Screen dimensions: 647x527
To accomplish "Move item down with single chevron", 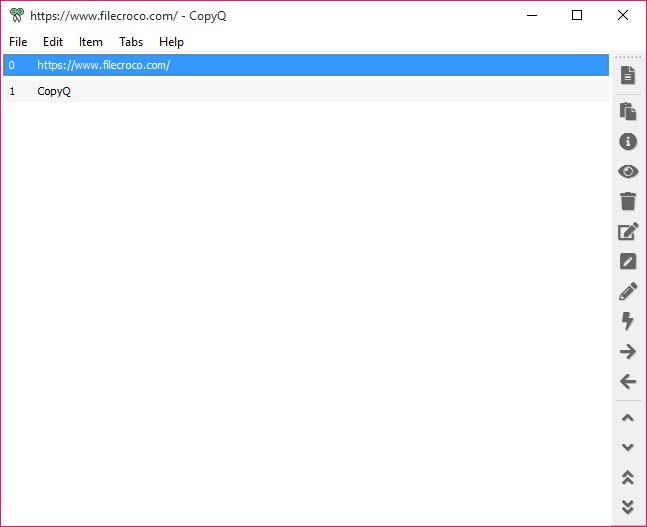I will pyautogui.click(x=628, y=447).
